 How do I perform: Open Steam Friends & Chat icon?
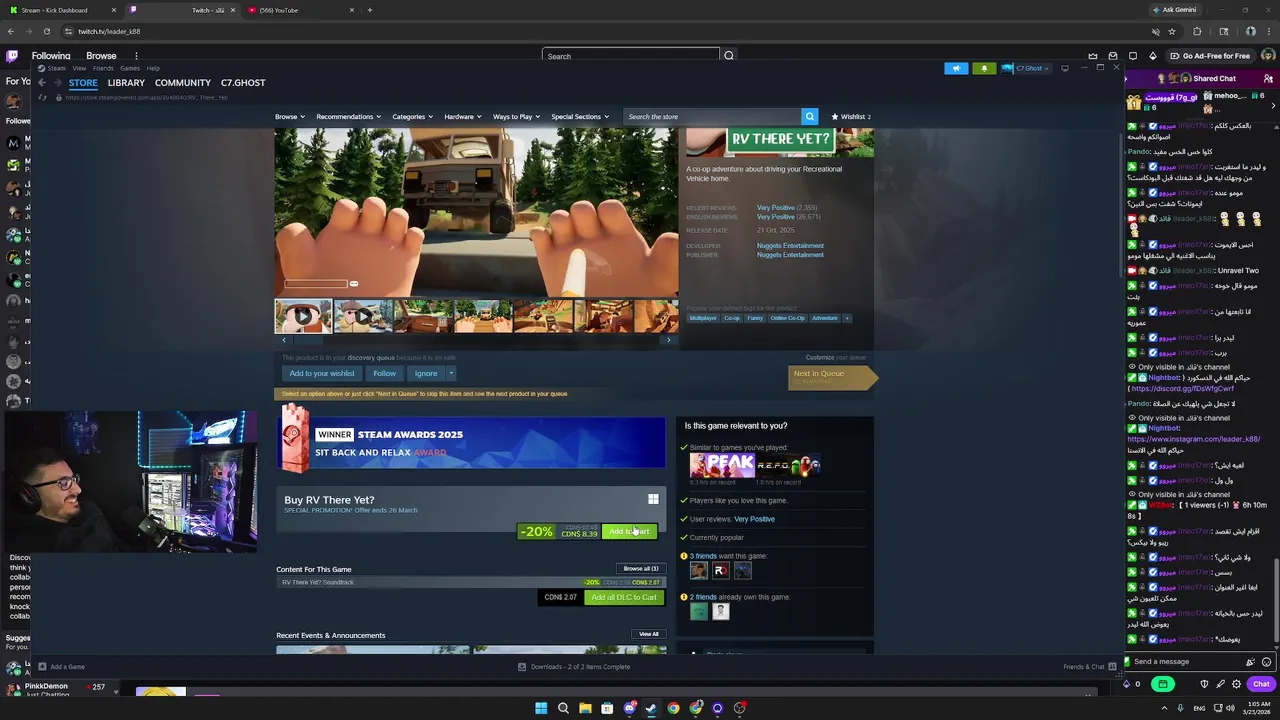pos(1112,667)
